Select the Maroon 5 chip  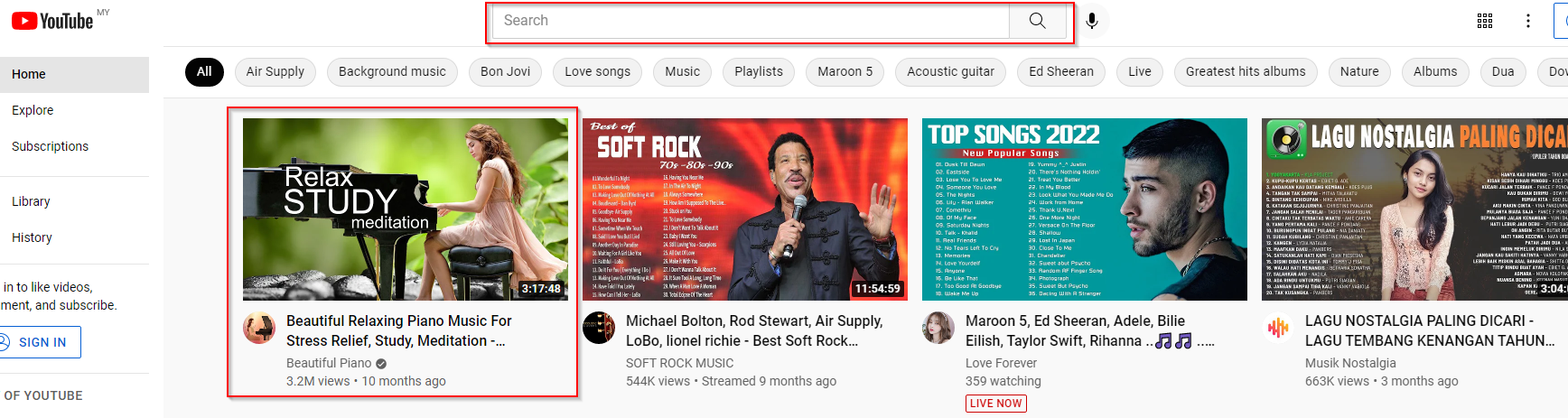point(845,71)
